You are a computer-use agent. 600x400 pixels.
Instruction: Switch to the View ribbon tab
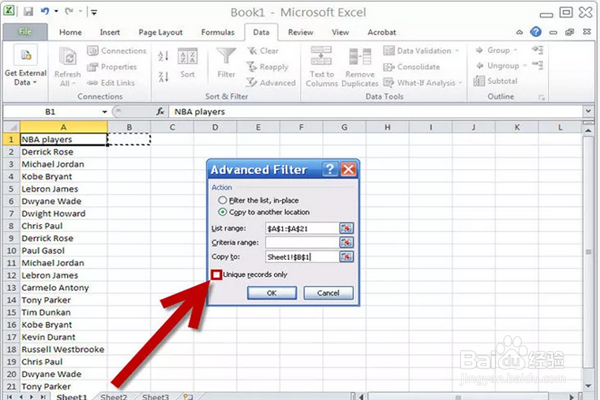pyautogui.click(x=340, y=33)
